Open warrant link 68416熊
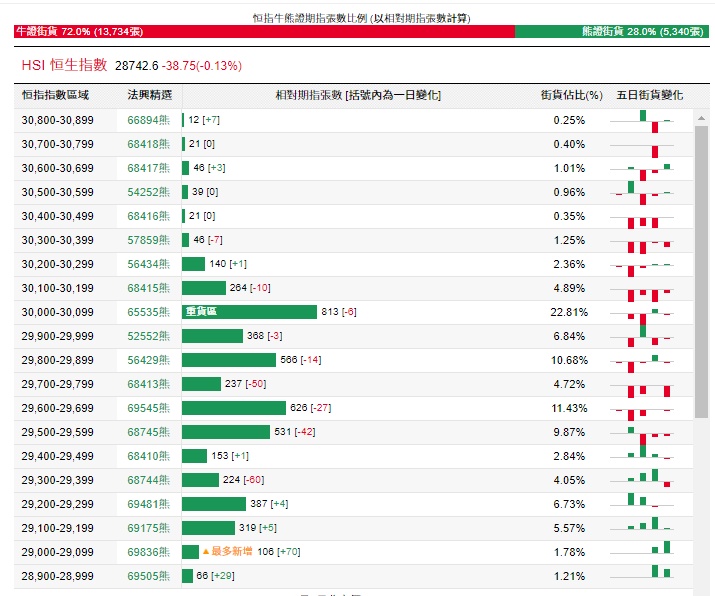 point(149,216)
